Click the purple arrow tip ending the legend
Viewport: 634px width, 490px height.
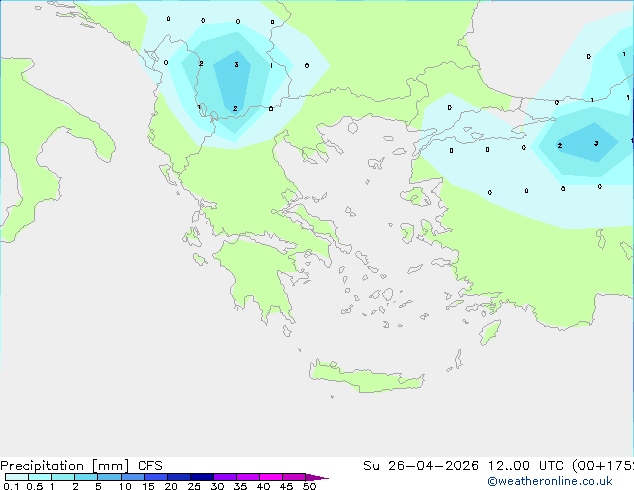[317, 477]
